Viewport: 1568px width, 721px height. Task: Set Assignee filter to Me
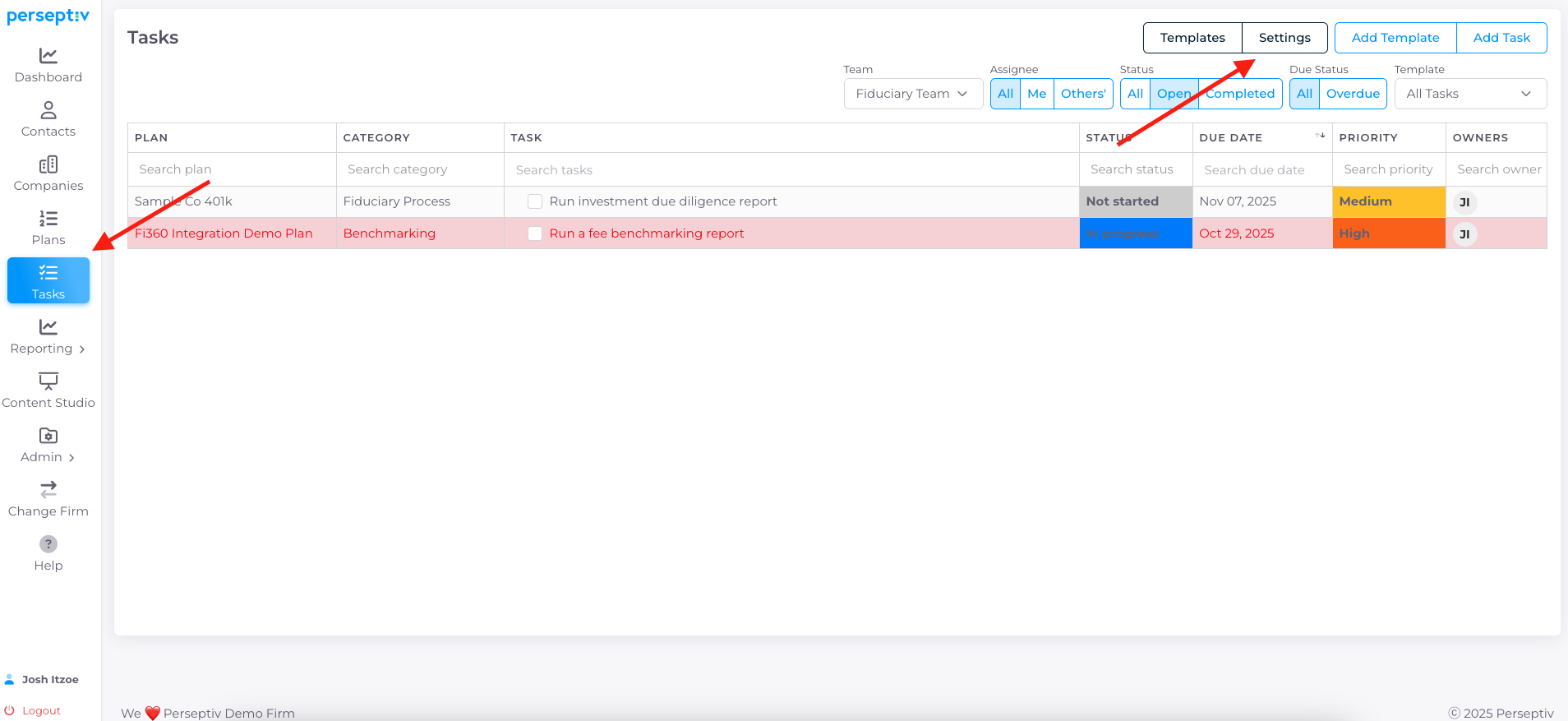point(1037,94)
